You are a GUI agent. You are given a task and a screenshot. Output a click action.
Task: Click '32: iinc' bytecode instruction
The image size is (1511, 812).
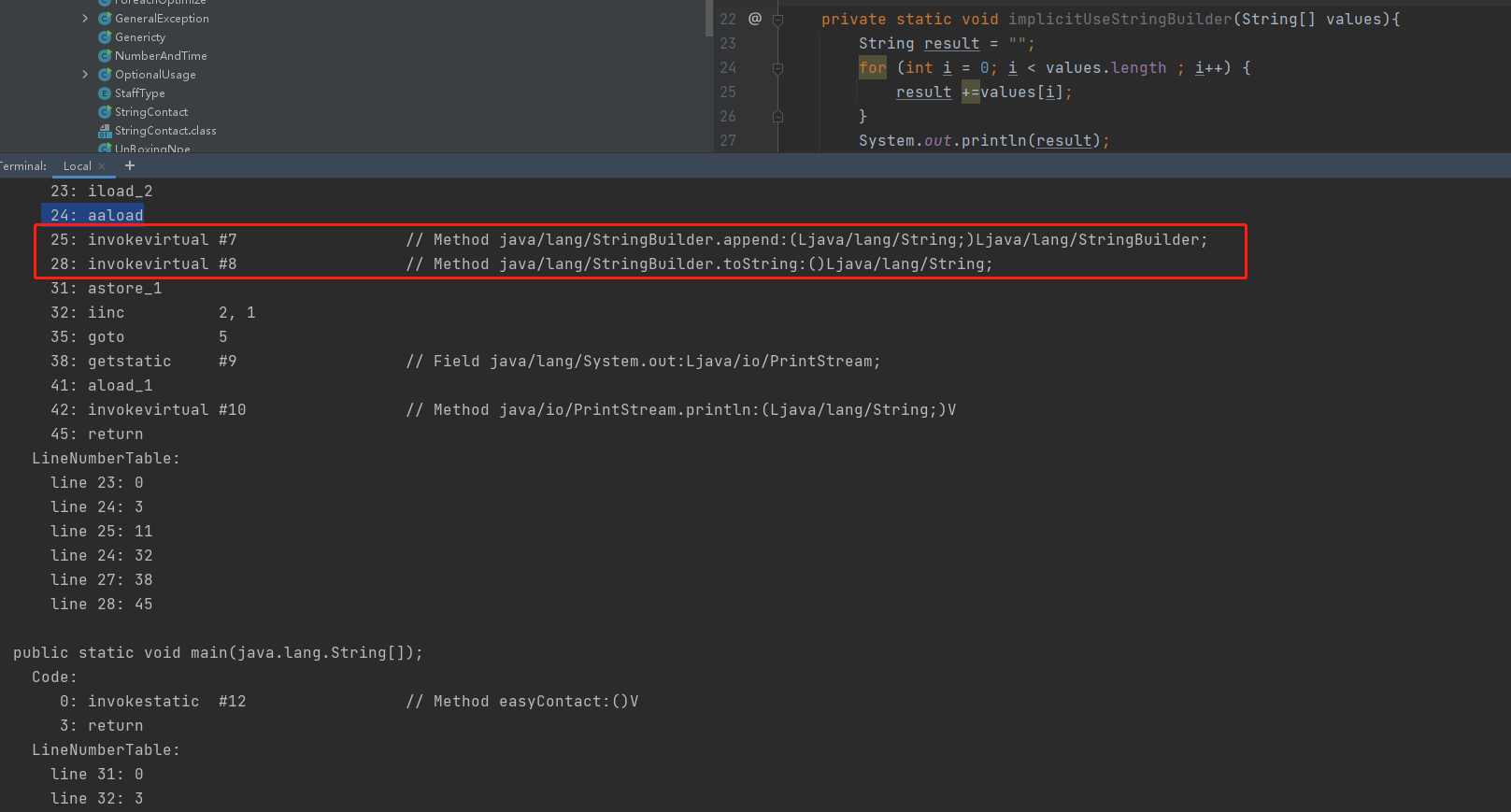88,313
